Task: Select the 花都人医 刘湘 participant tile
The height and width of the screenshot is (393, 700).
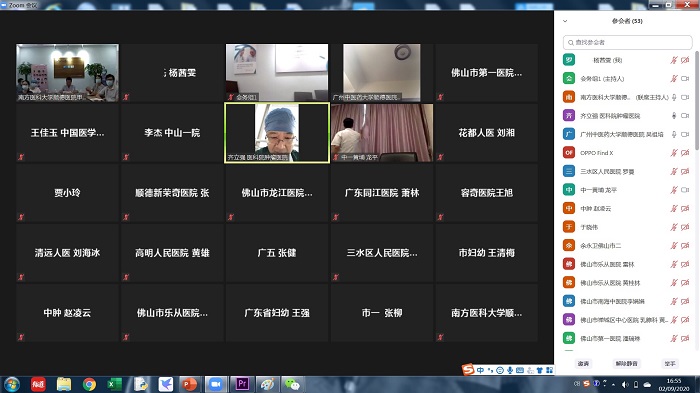Action: coord(486,133)
